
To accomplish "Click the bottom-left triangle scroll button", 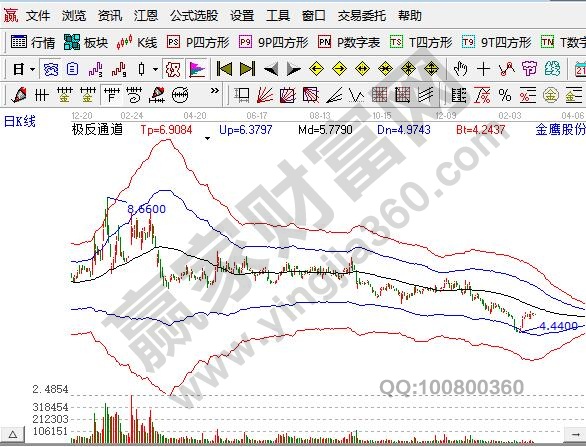I will tap(13, 435).
